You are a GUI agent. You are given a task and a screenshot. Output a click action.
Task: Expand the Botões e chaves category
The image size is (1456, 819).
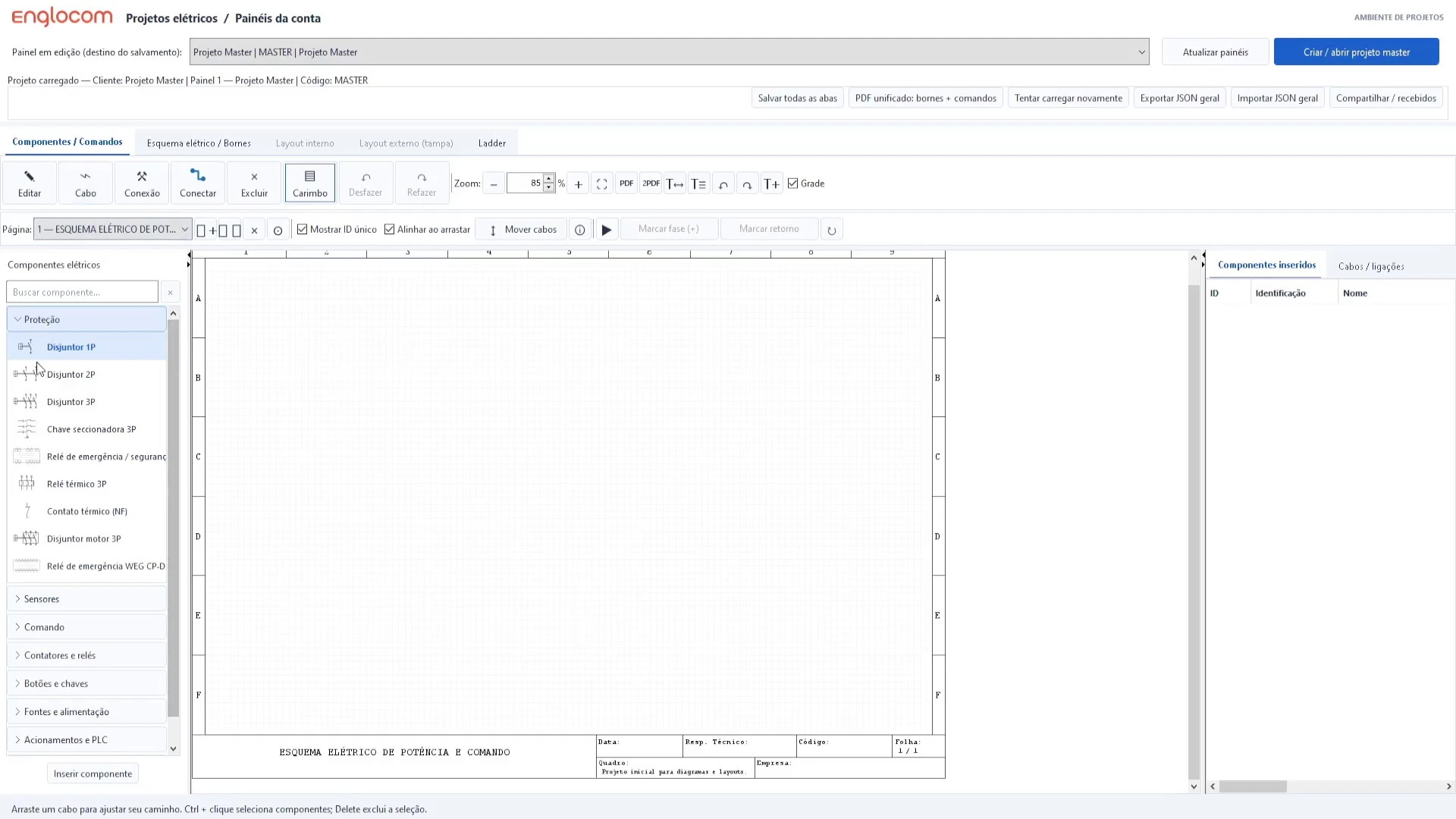(x=86, y=683)
